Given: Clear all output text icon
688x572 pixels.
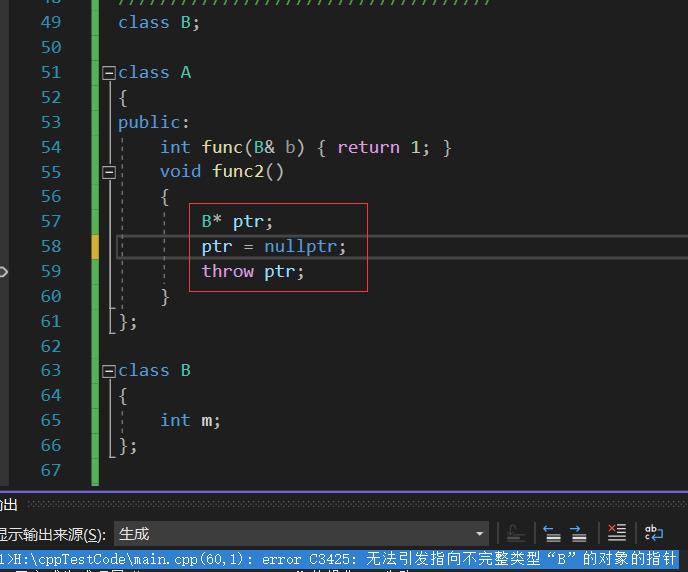Looking at the screenshot, I should coord(617,533).
